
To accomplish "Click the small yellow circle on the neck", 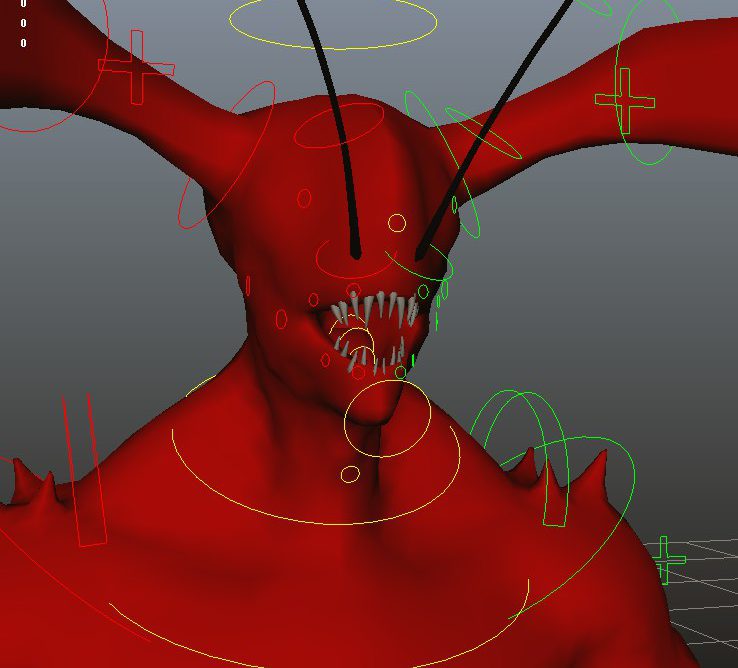I will pos(350,473).
